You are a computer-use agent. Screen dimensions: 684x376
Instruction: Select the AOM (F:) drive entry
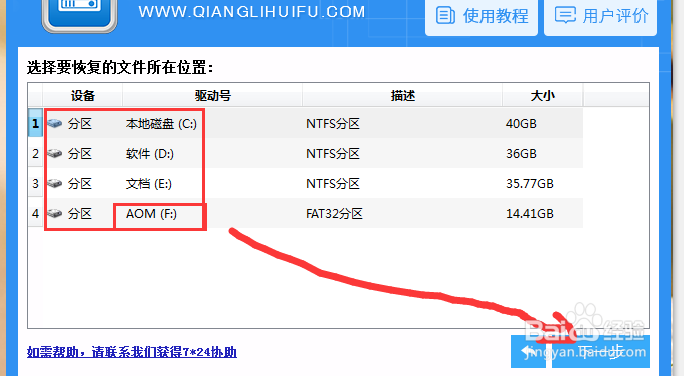click(151, 214)
